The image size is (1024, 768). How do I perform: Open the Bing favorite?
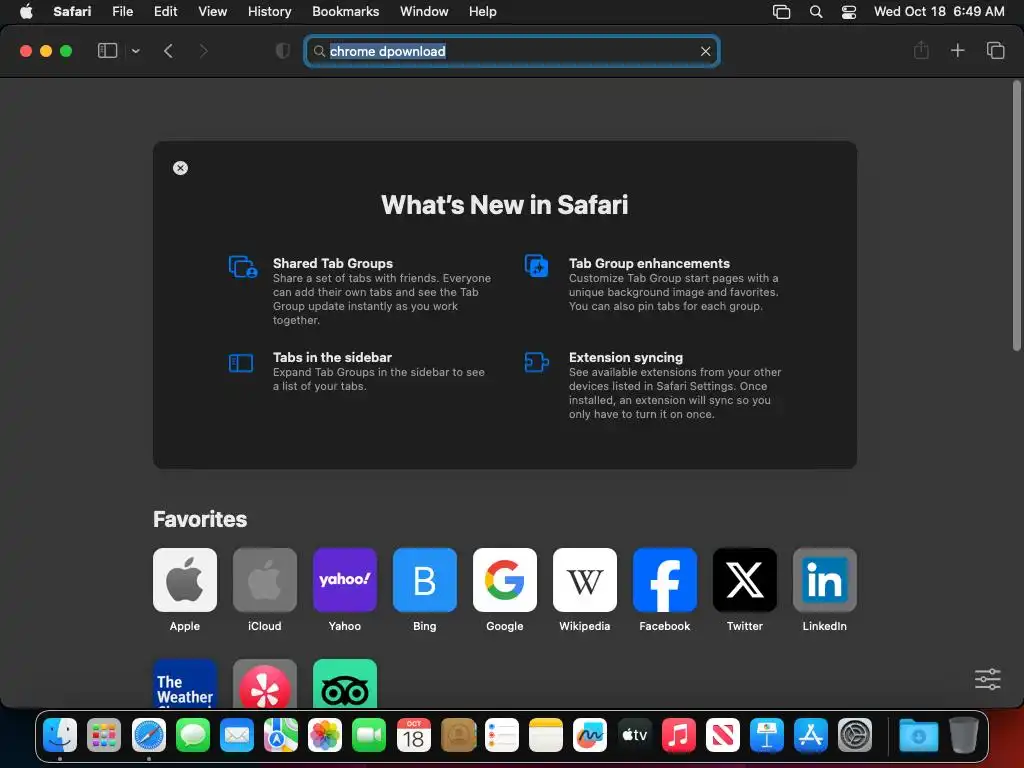424,580
